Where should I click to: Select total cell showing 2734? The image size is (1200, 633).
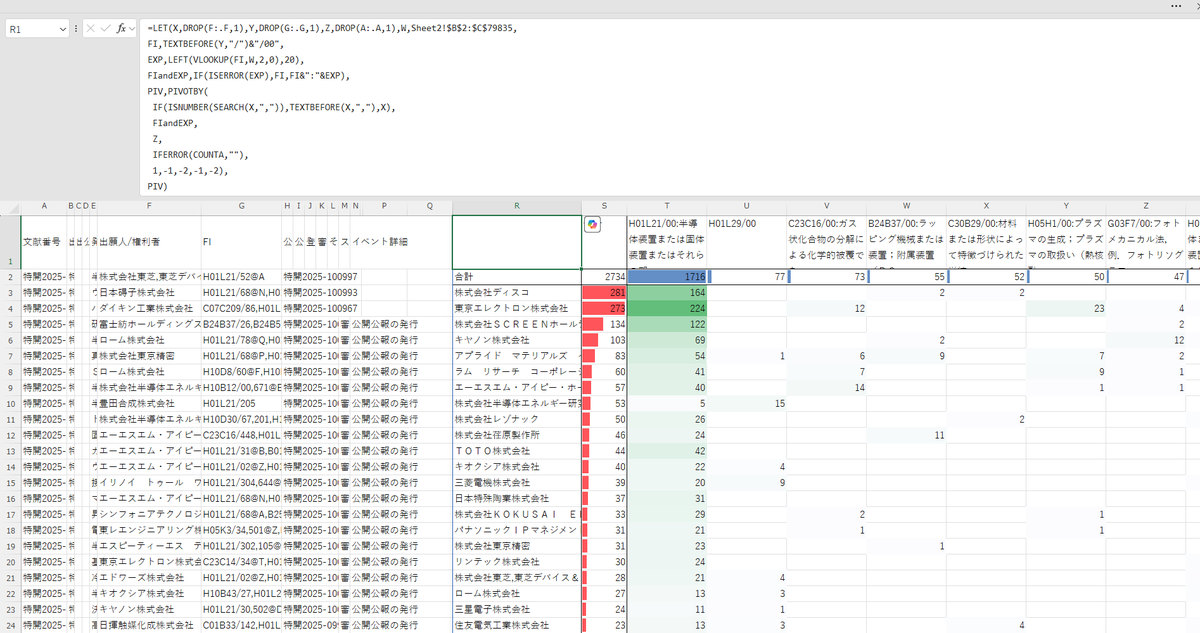click(x=604, y=276)
